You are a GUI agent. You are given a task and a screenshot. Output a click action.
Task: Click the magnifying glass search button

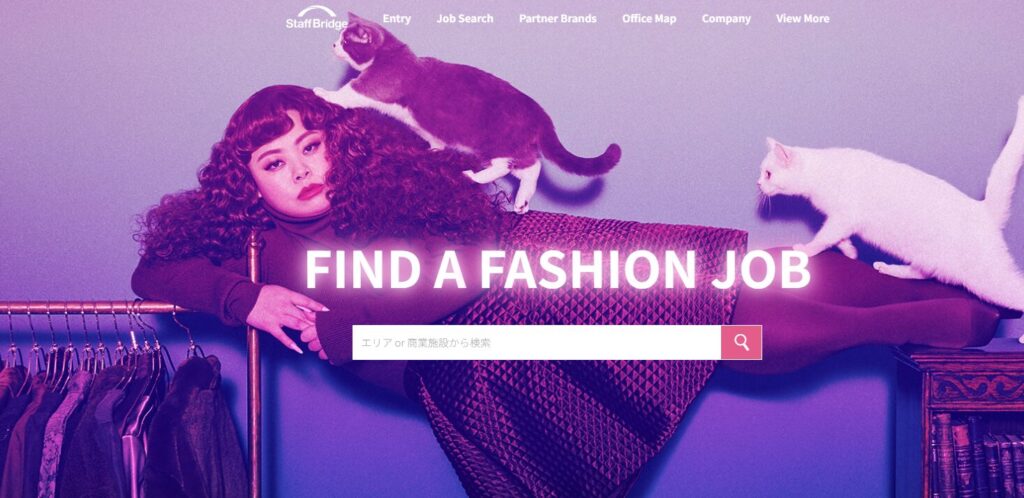coord(741,342)
